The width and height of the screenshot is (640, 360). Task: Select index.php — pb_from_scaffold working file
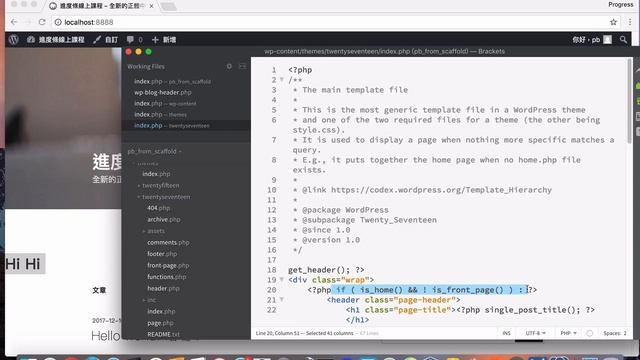click(186, 82)
